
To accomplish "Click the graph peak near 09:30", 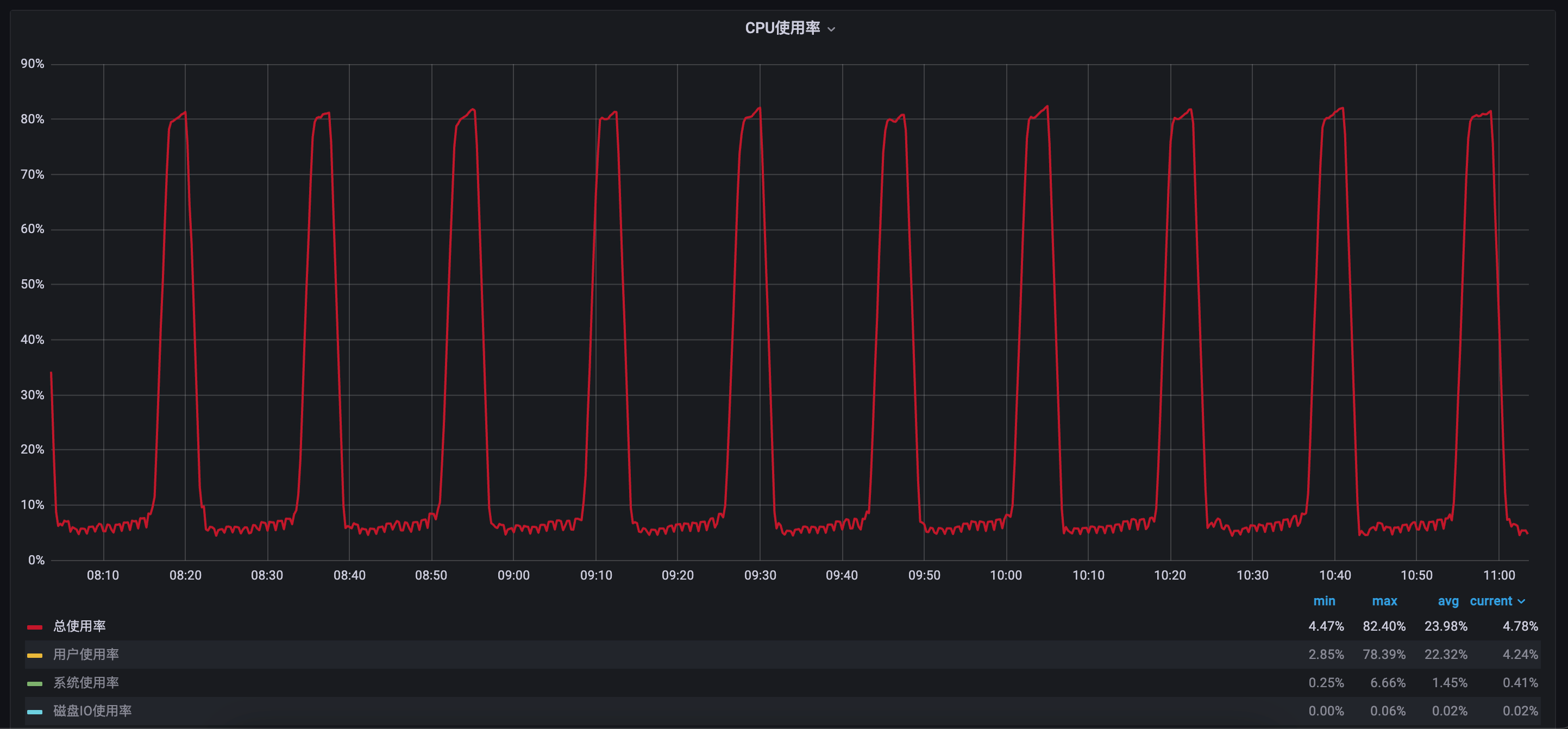I will [x=759, y=109].
